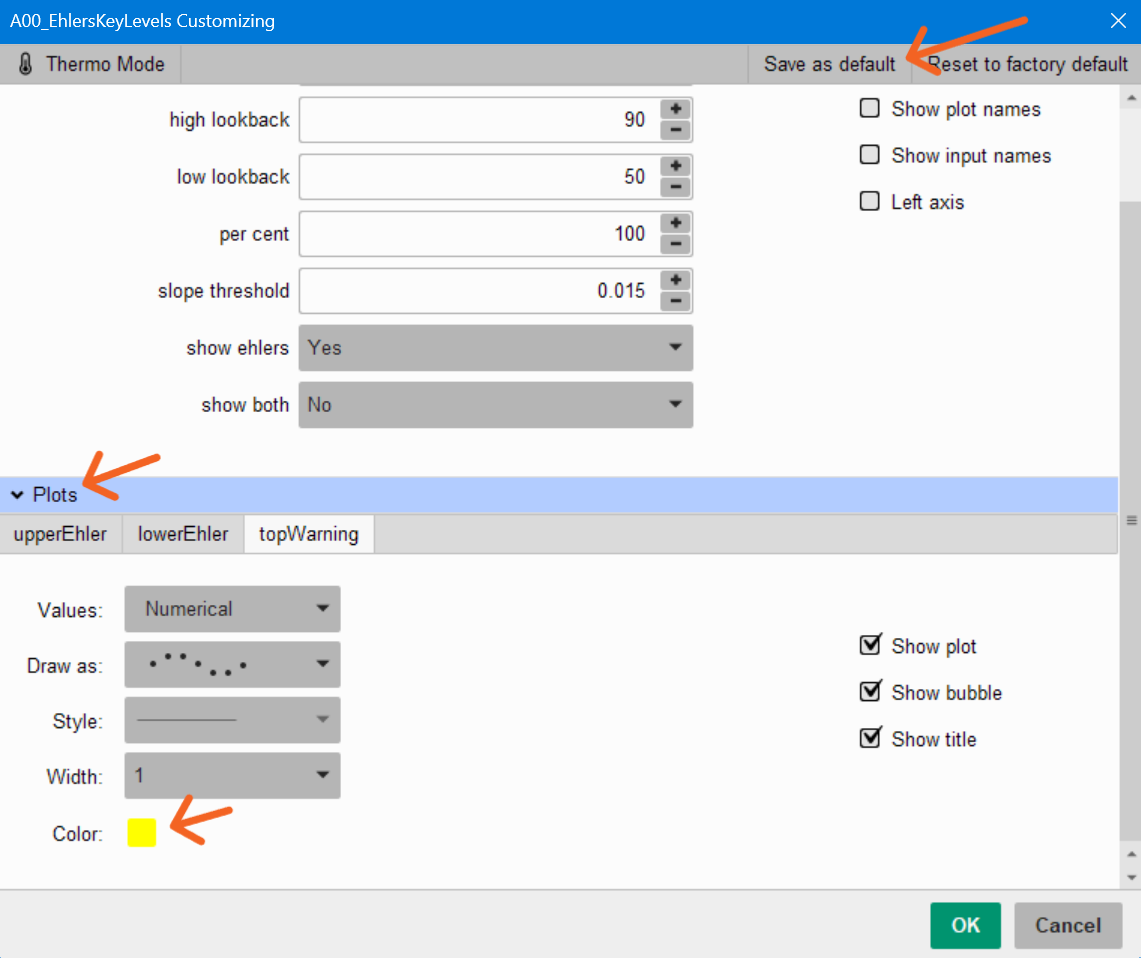
Task: Open the show ehlers dropdown
Action: click(x=496, y=348)
